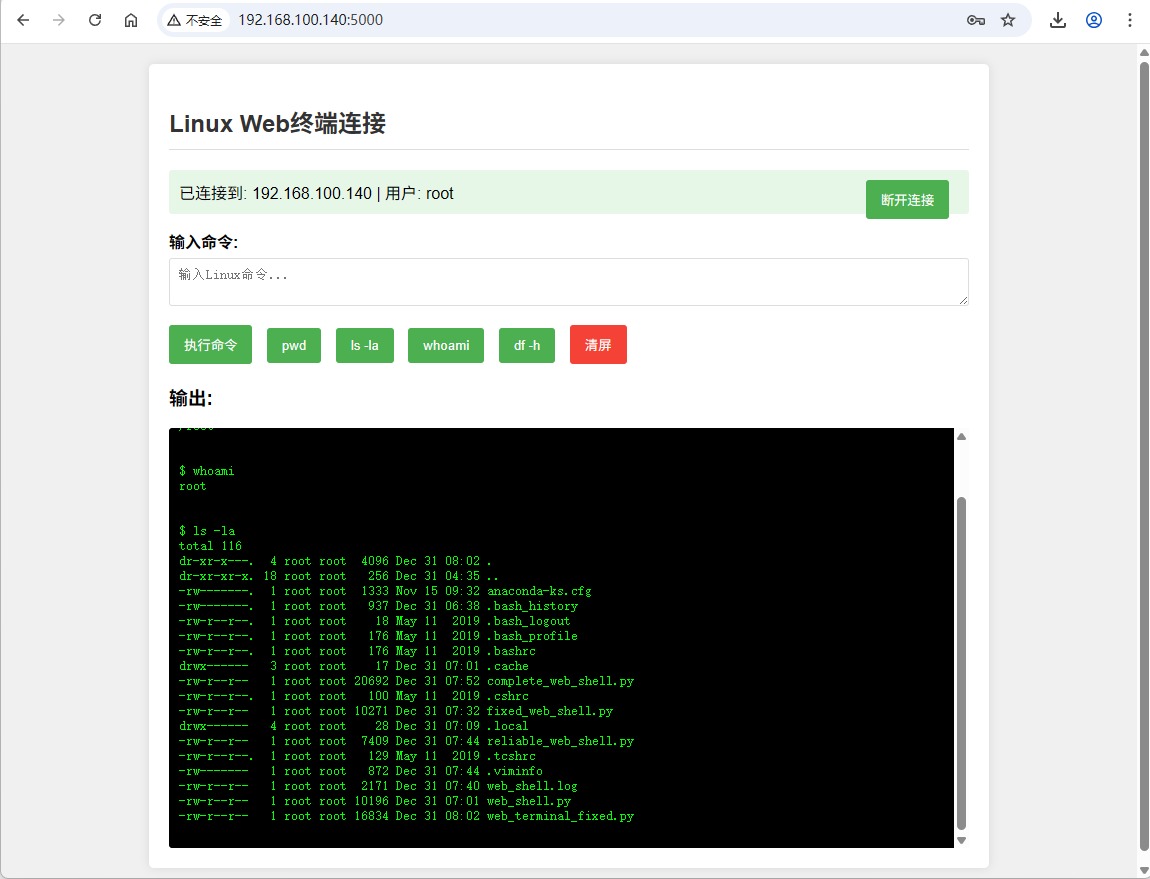Click the .bash_history entry in output
The height and width of the screenshot is (879, 1150).
[x=532, y=606]
